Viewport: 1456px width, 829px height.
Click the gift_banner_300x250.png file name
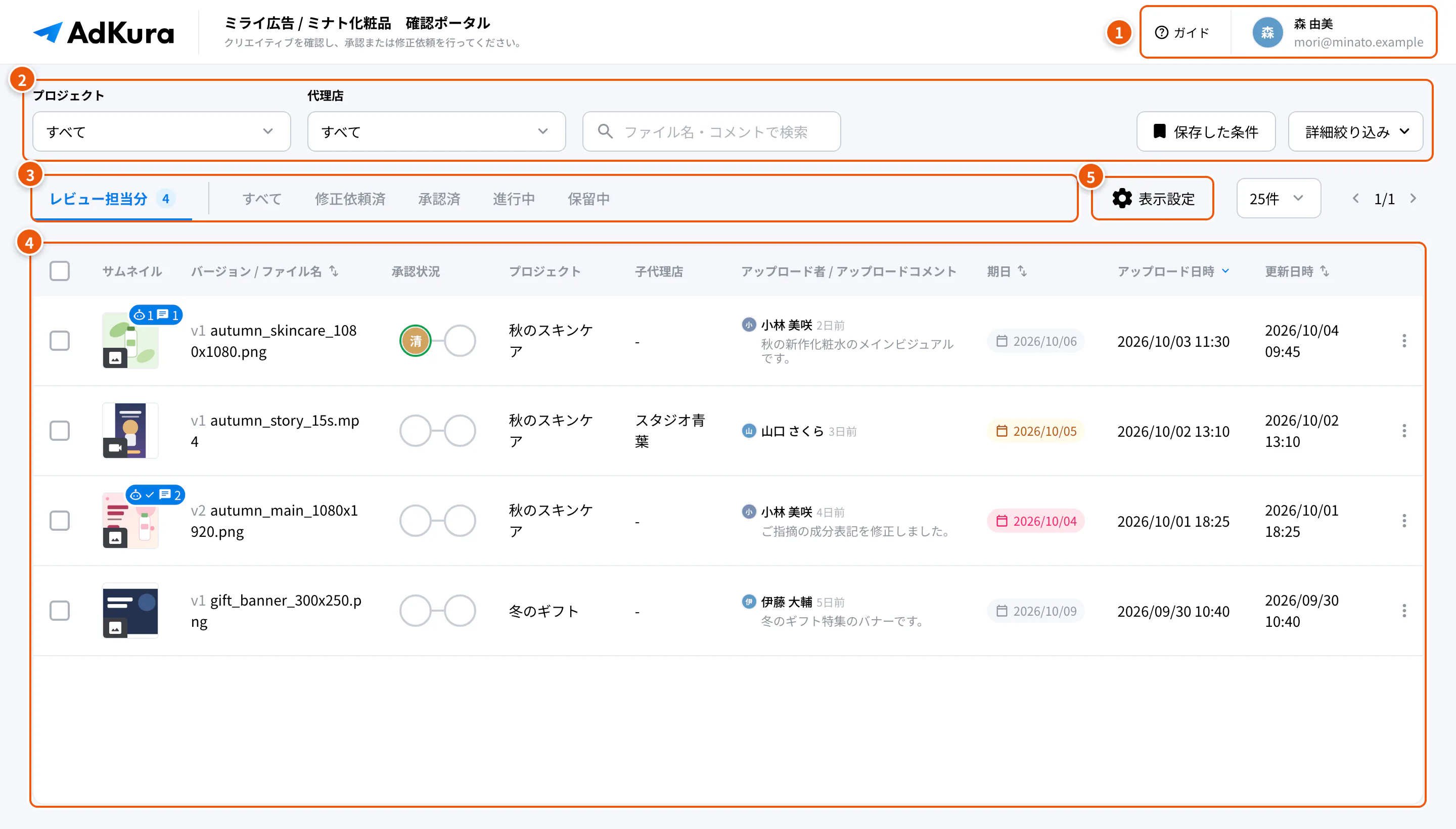click(276, 610)
